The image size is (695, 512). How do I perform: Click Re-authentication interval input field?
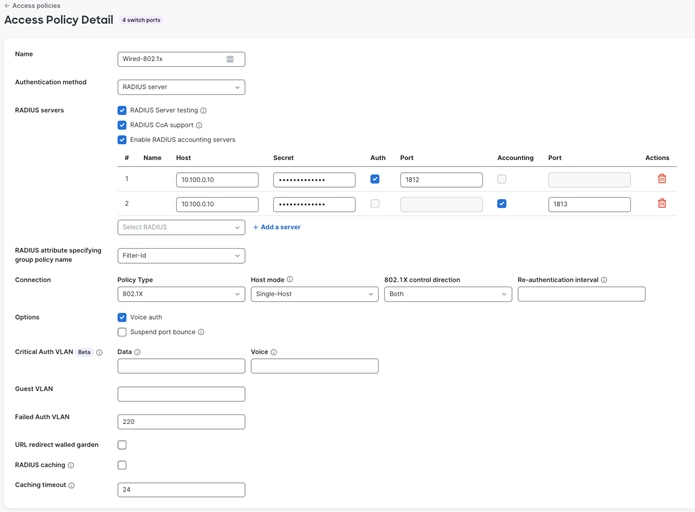point(582,294)
